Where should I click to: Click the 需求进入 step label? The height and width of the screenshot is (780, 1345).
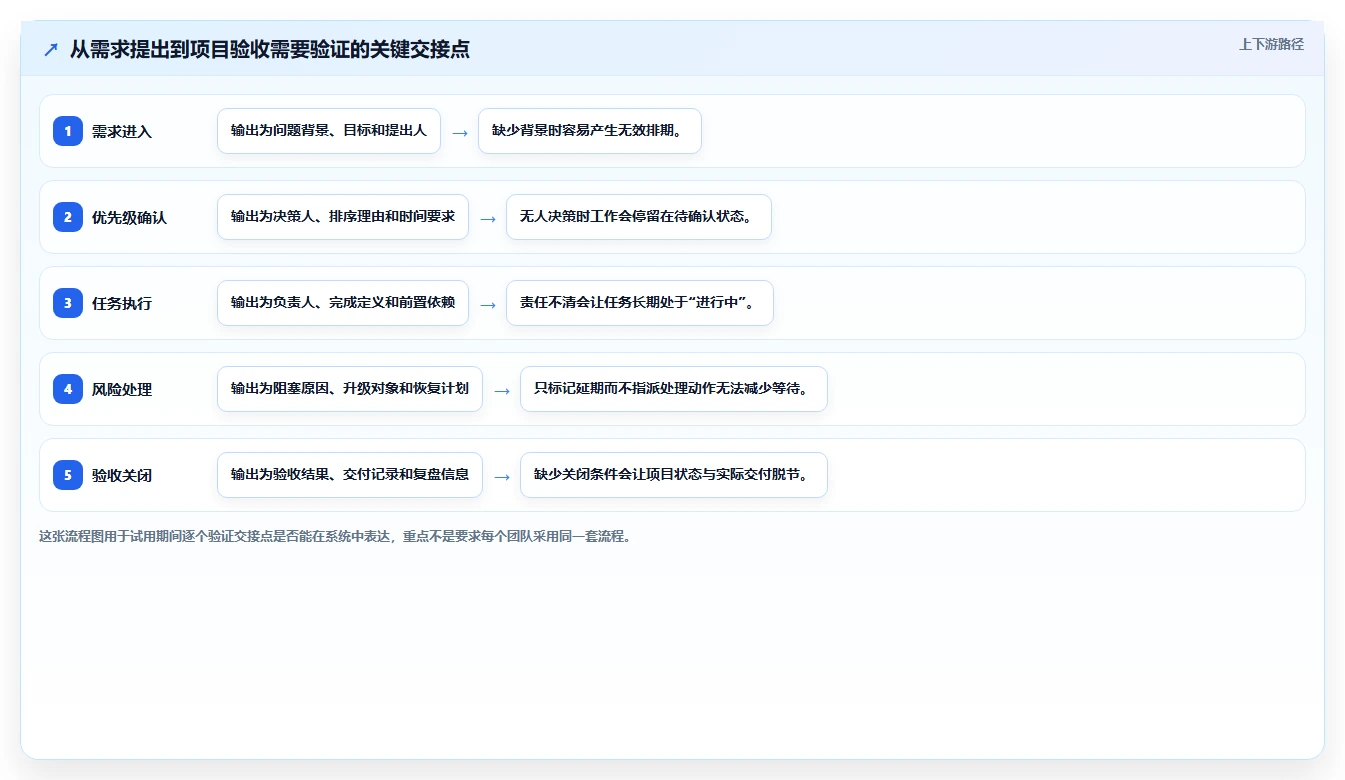(122, 131)
